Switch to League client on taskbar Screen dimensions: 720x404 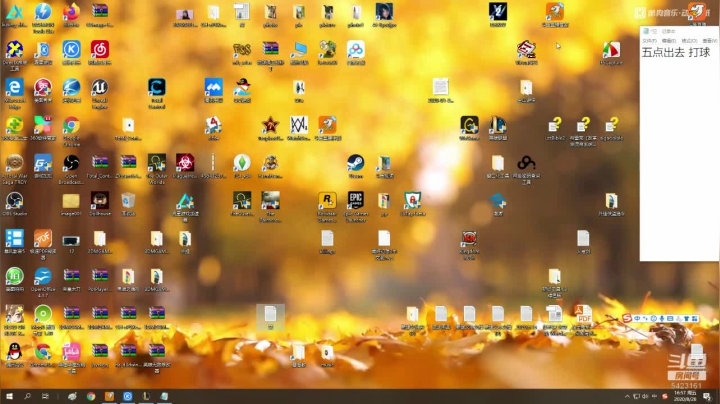(x=146, y=396)
